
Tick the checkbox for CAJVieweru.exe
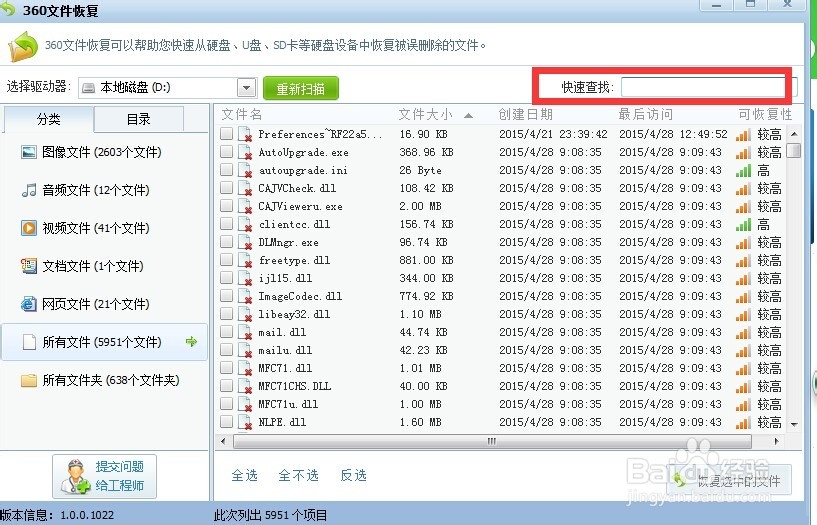coord(226,206)
